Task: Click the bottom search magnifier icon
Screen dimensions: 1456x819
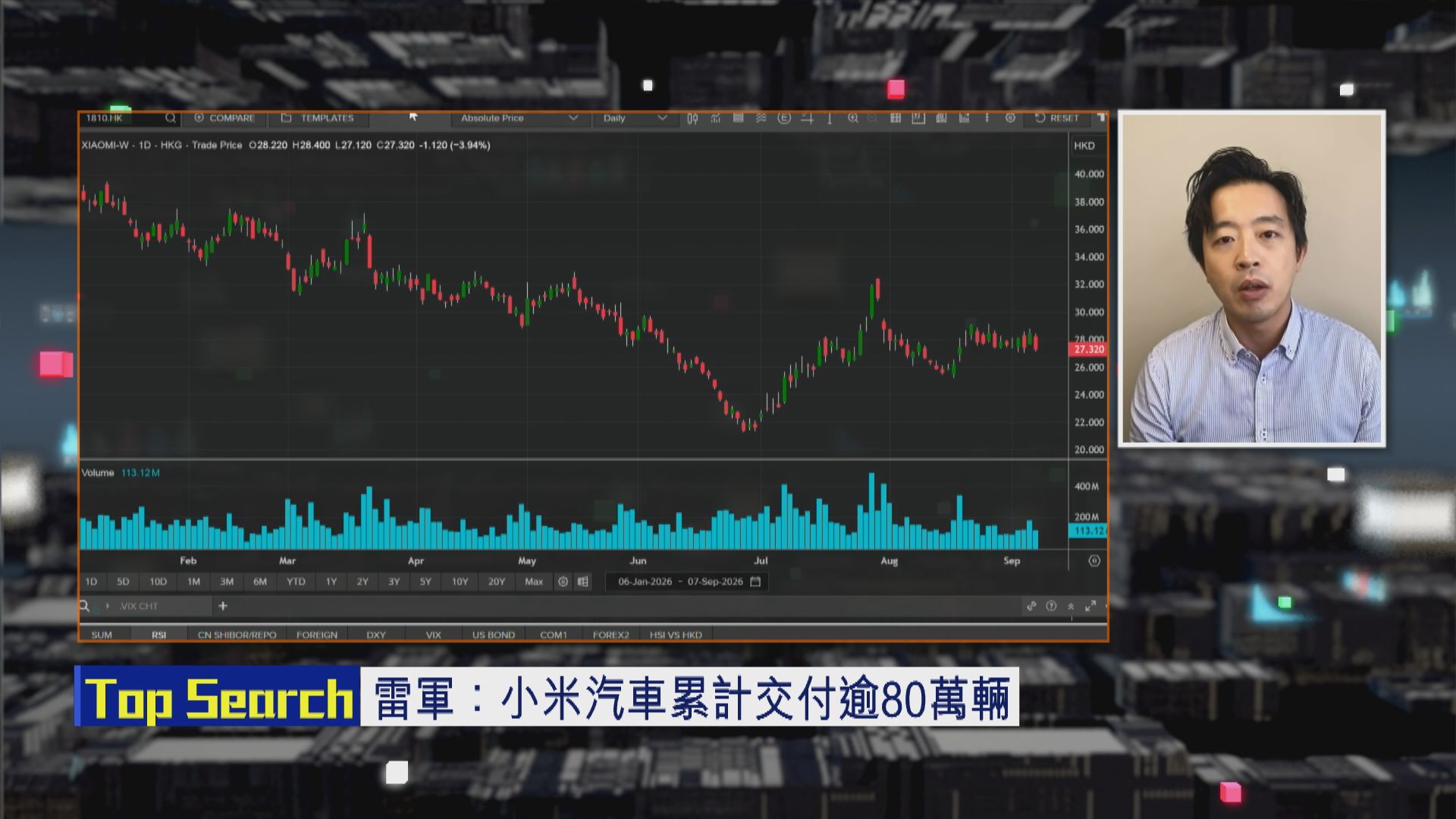Action: point(85,606)
